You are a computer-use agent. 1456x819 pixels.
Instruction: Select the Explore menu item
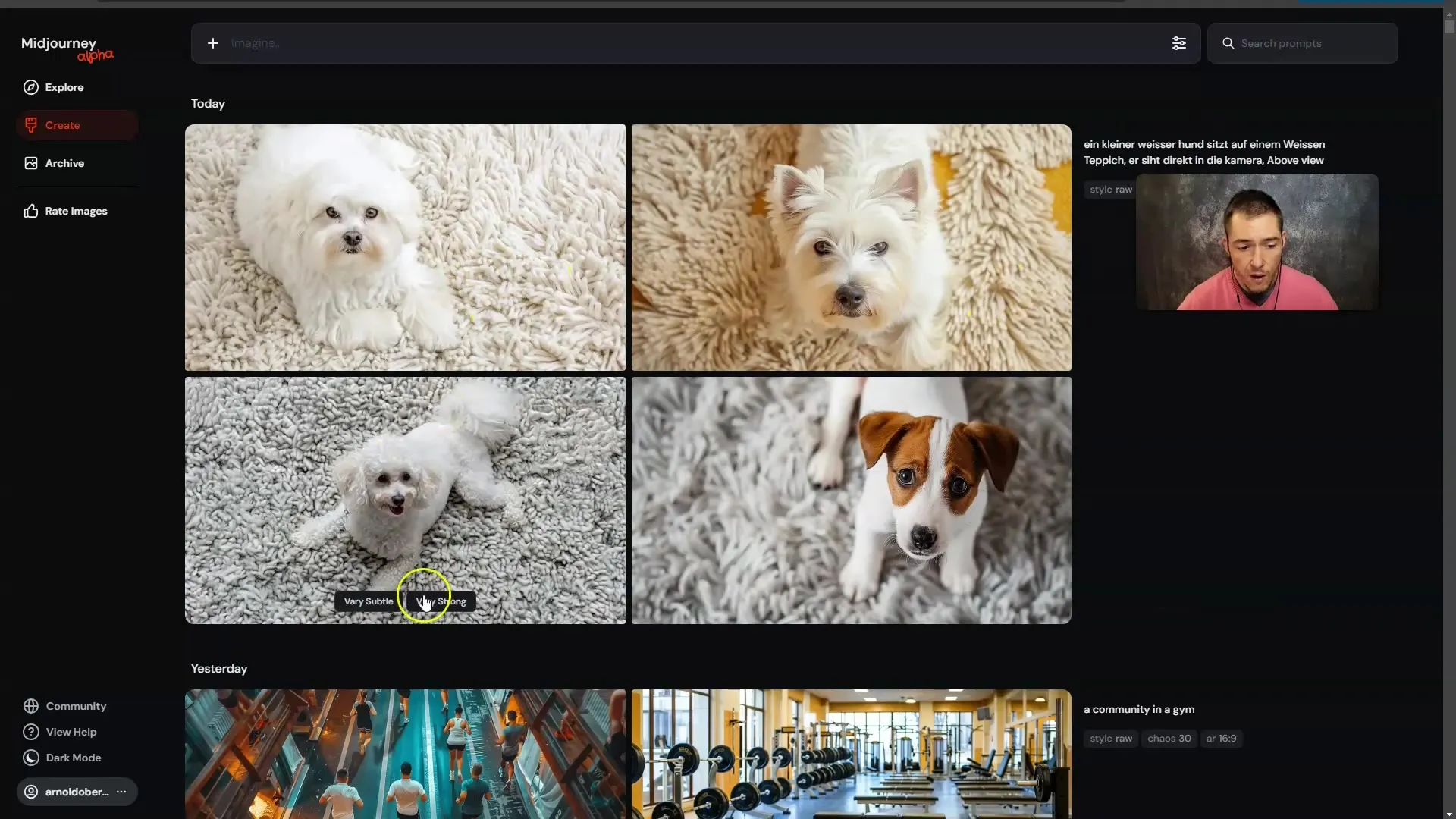pyautogui.click(x=64, y=87)
